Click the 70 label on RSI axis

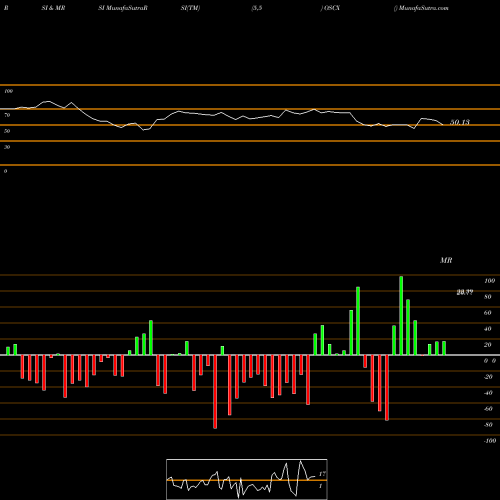[x=7, y=115]
